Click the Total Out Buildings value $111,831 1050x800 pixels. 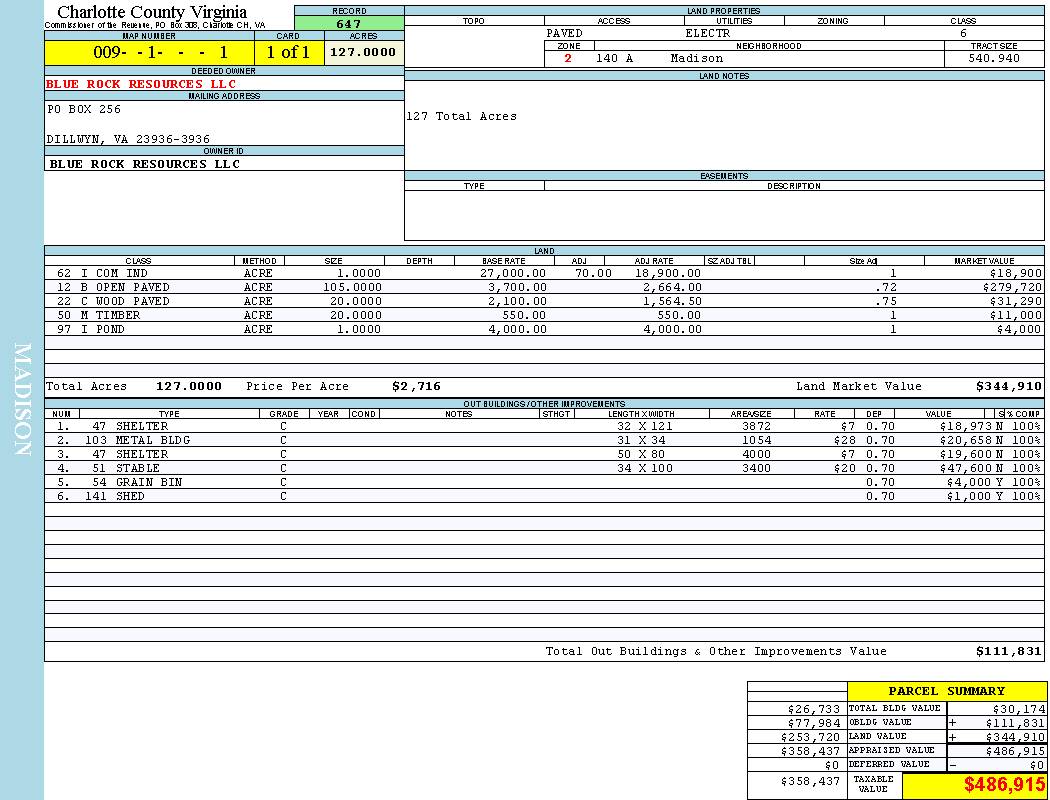1008,651
